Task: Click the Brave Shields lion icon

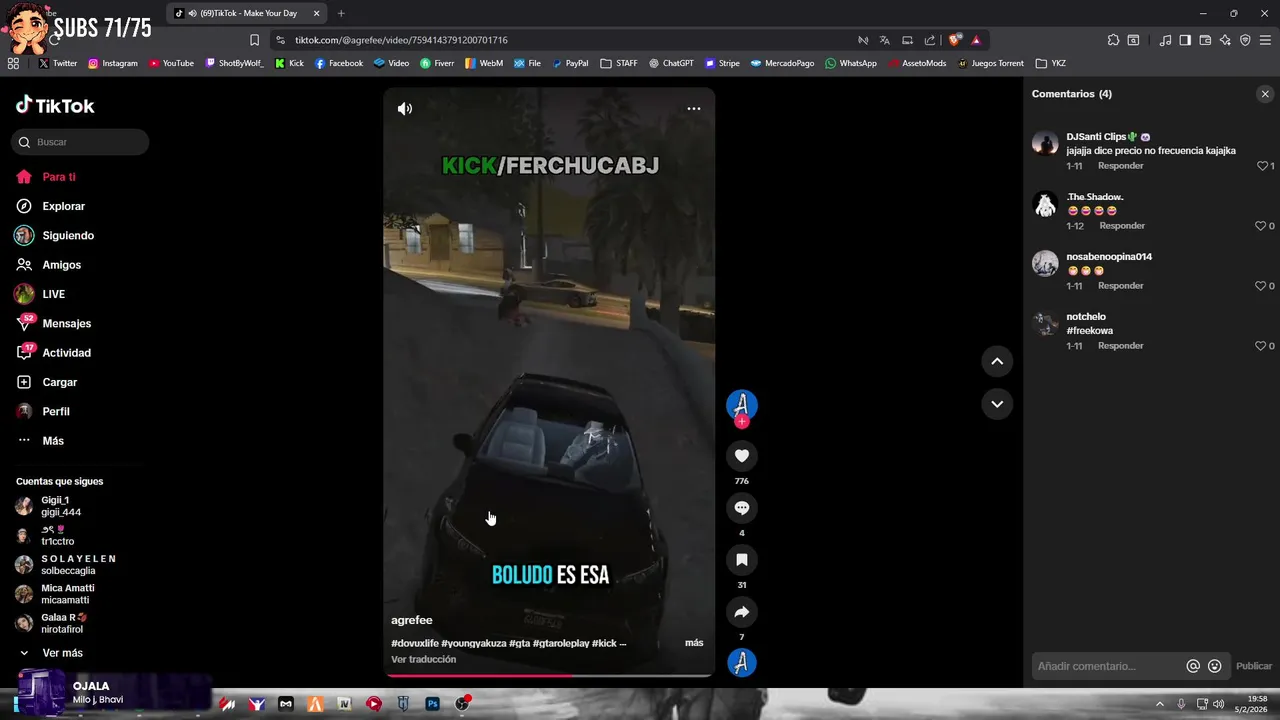Action: pyautogui.click(x=955, y=40)
